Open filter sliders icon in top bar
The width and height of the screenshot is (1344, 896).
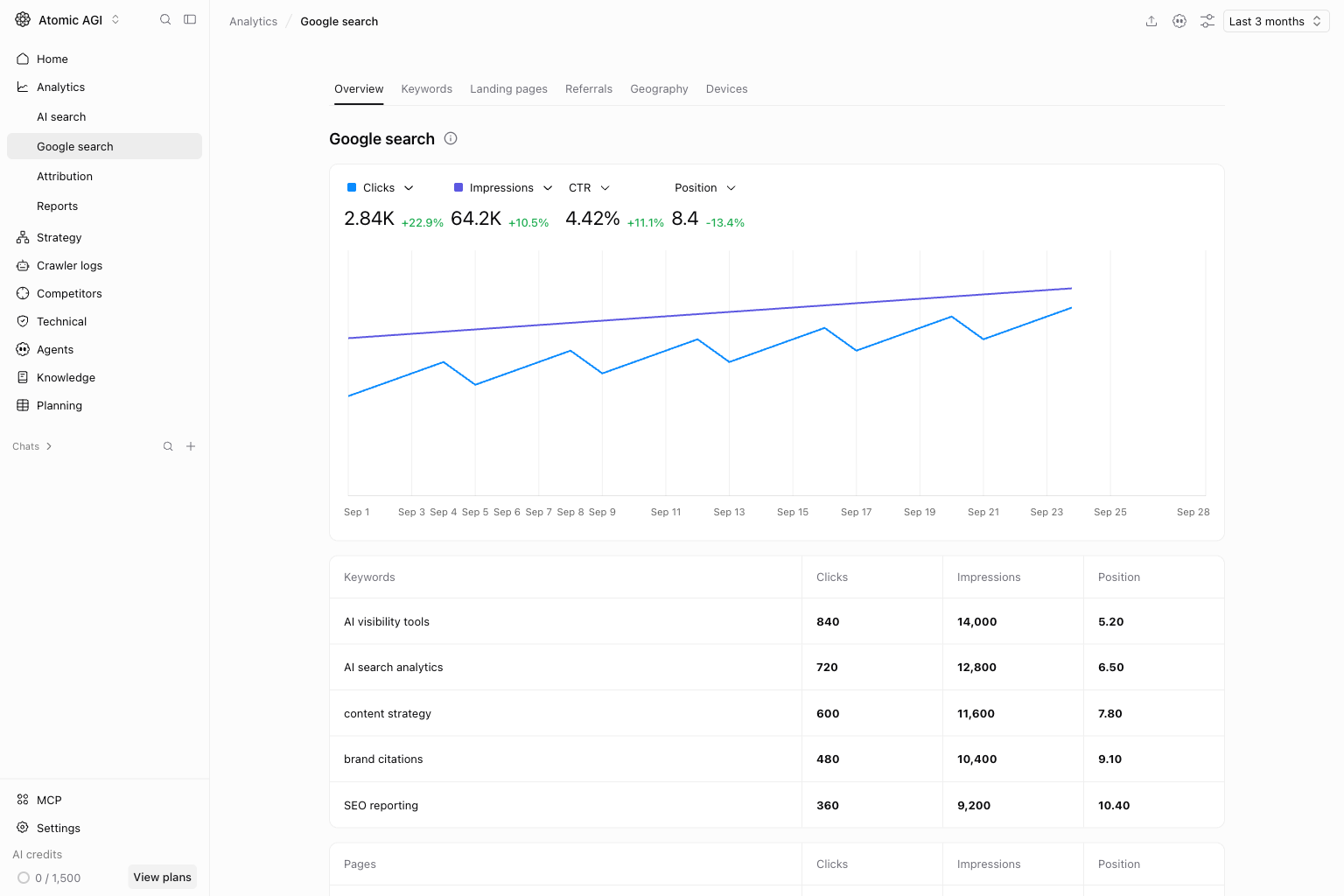click(1207, 21)
